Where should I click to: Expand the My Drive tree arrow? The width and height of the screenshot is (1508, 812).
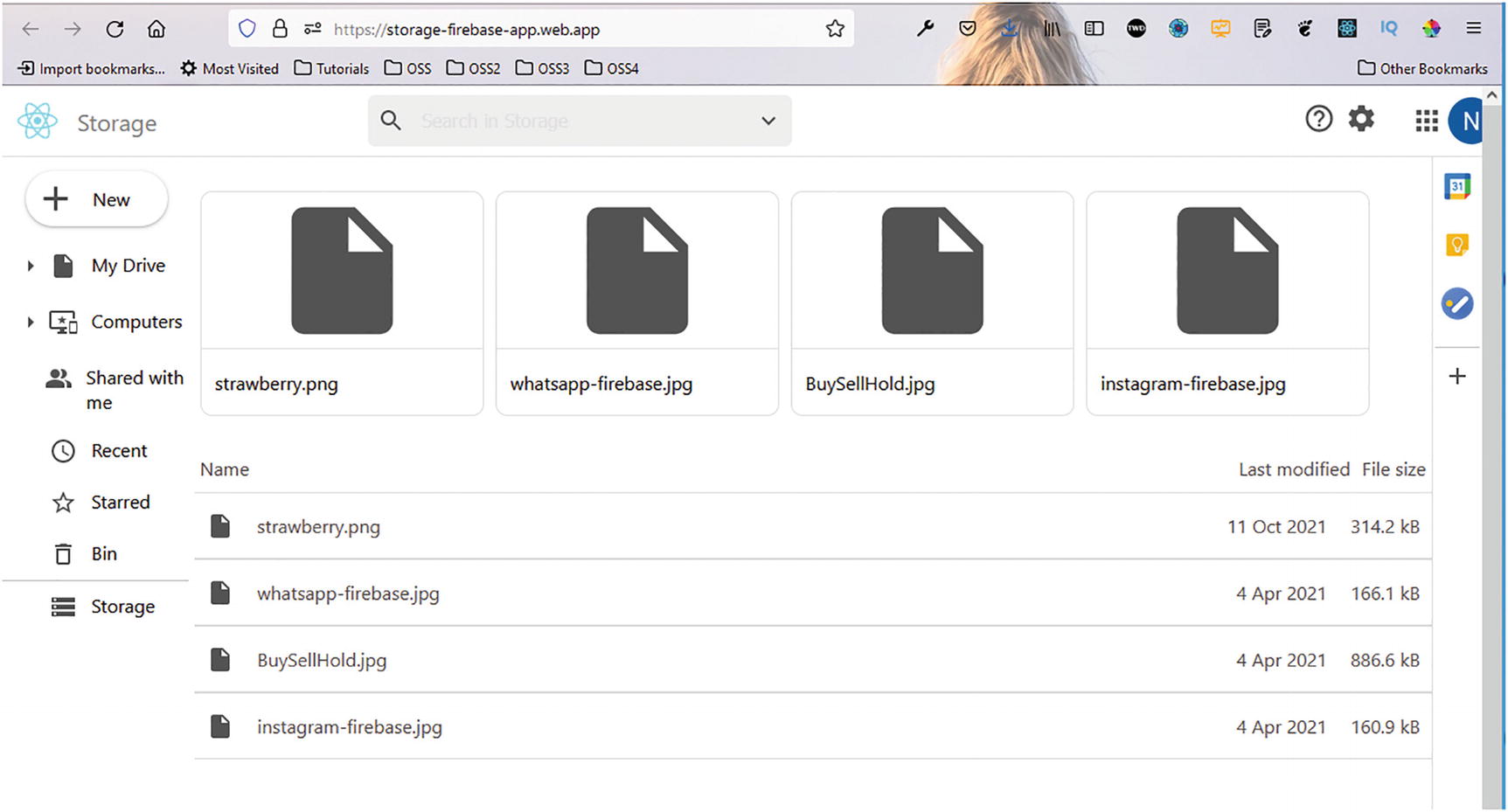click(x=31, y=266)
